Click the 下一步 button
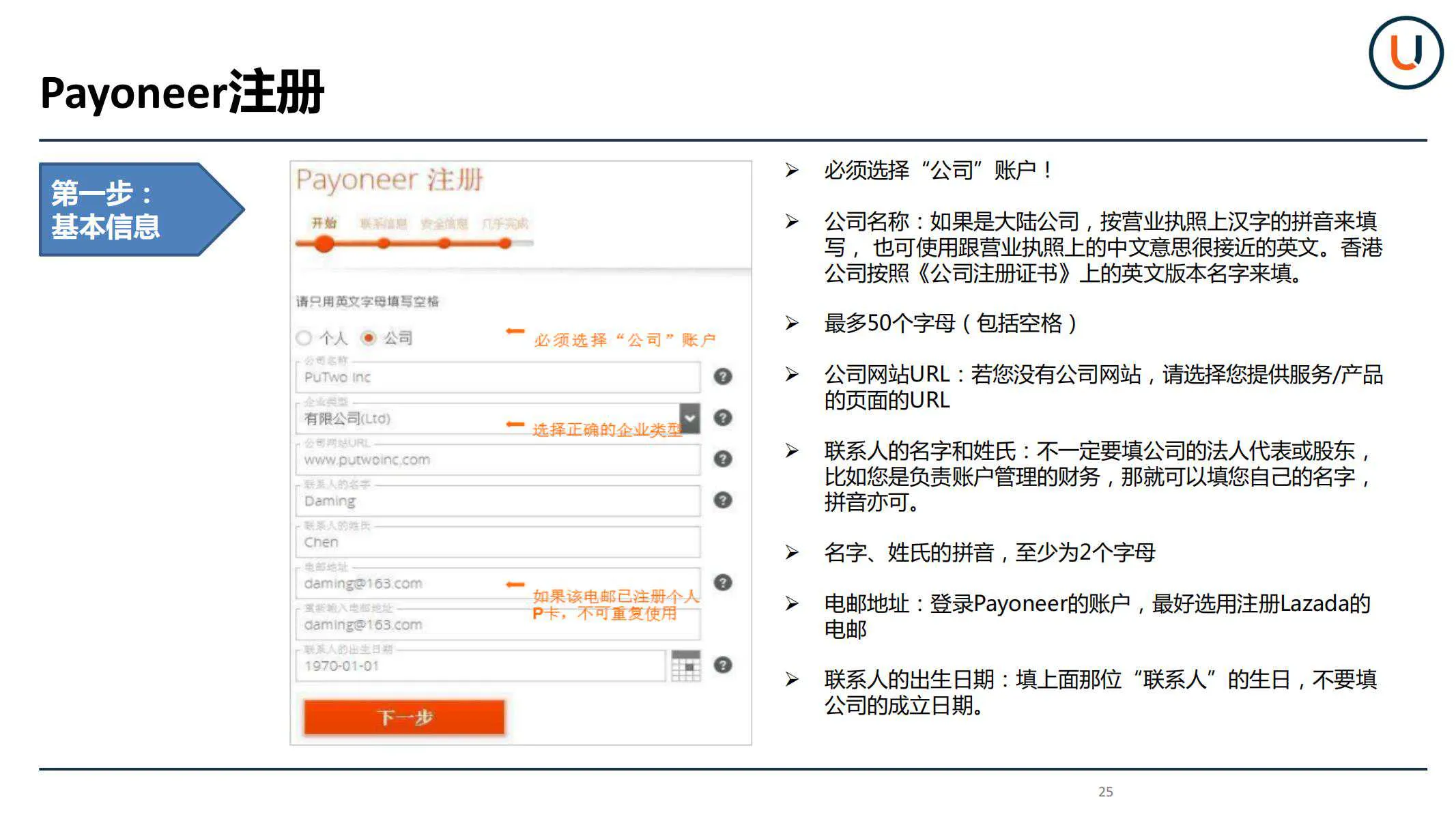 tap(404, 717)
